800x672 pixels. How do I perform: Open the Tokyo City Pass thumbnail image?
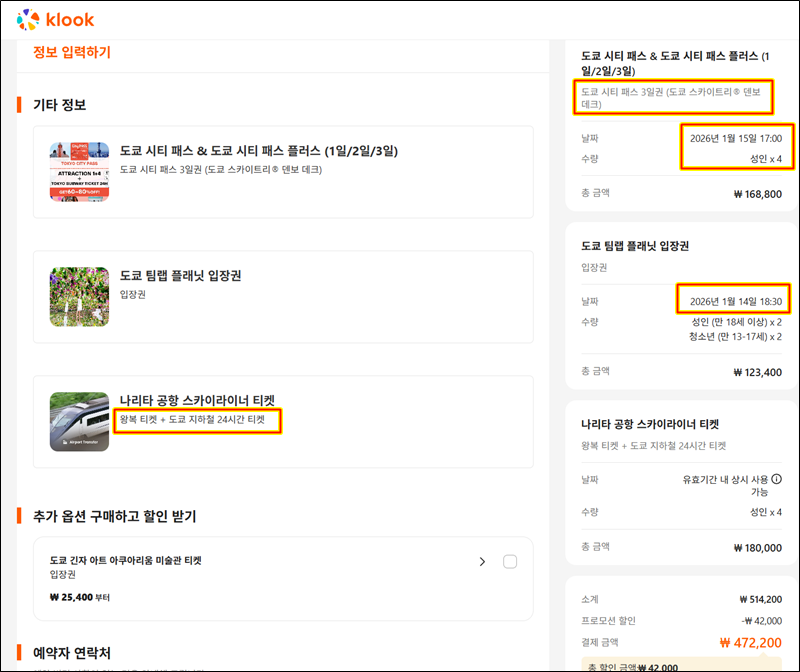coord(79,172)
